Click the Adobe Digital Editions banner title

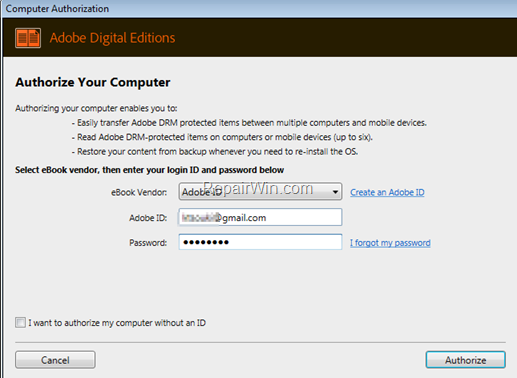click(112, 38)
